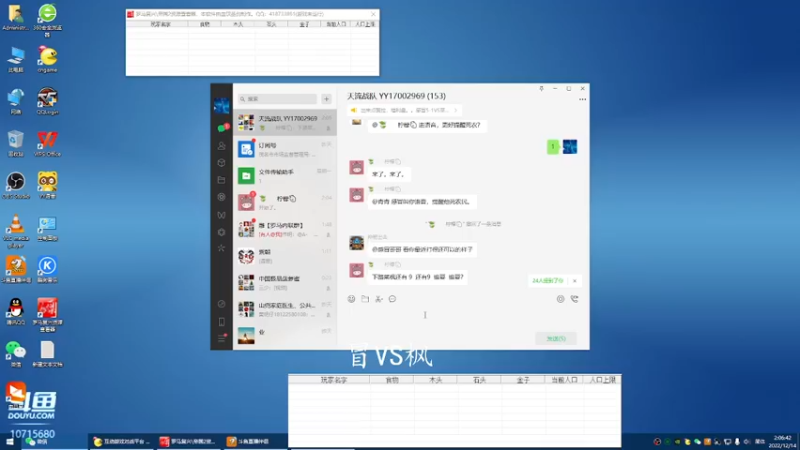Click volume speaker icon in system tray

pos(747,442)
